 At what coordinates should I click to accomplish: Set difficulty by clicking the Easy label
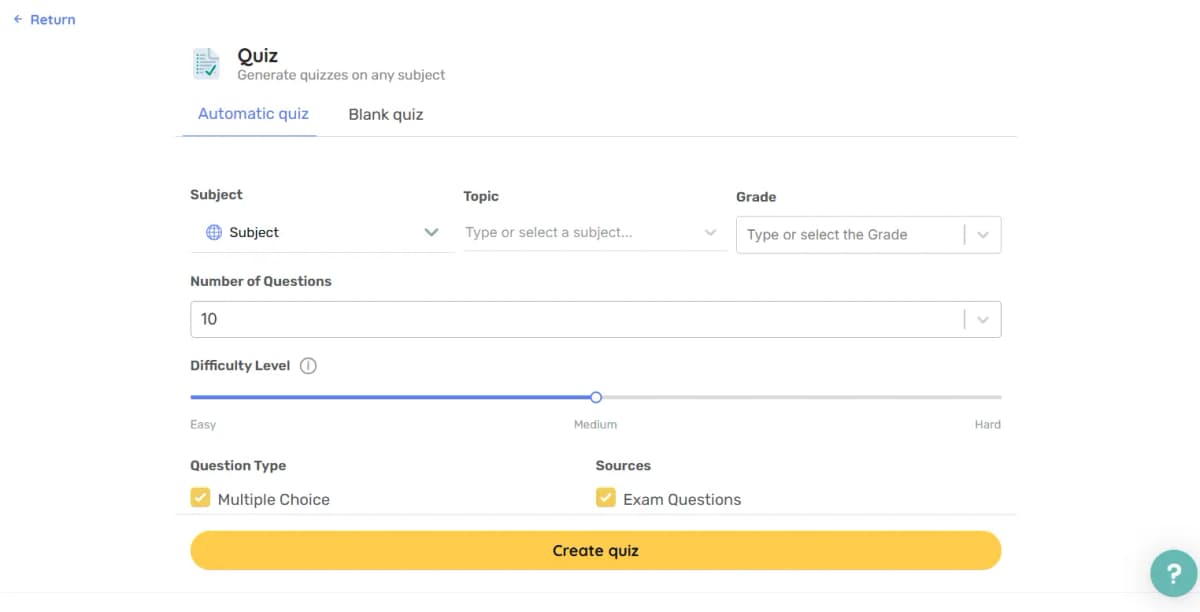coord(203,424)
